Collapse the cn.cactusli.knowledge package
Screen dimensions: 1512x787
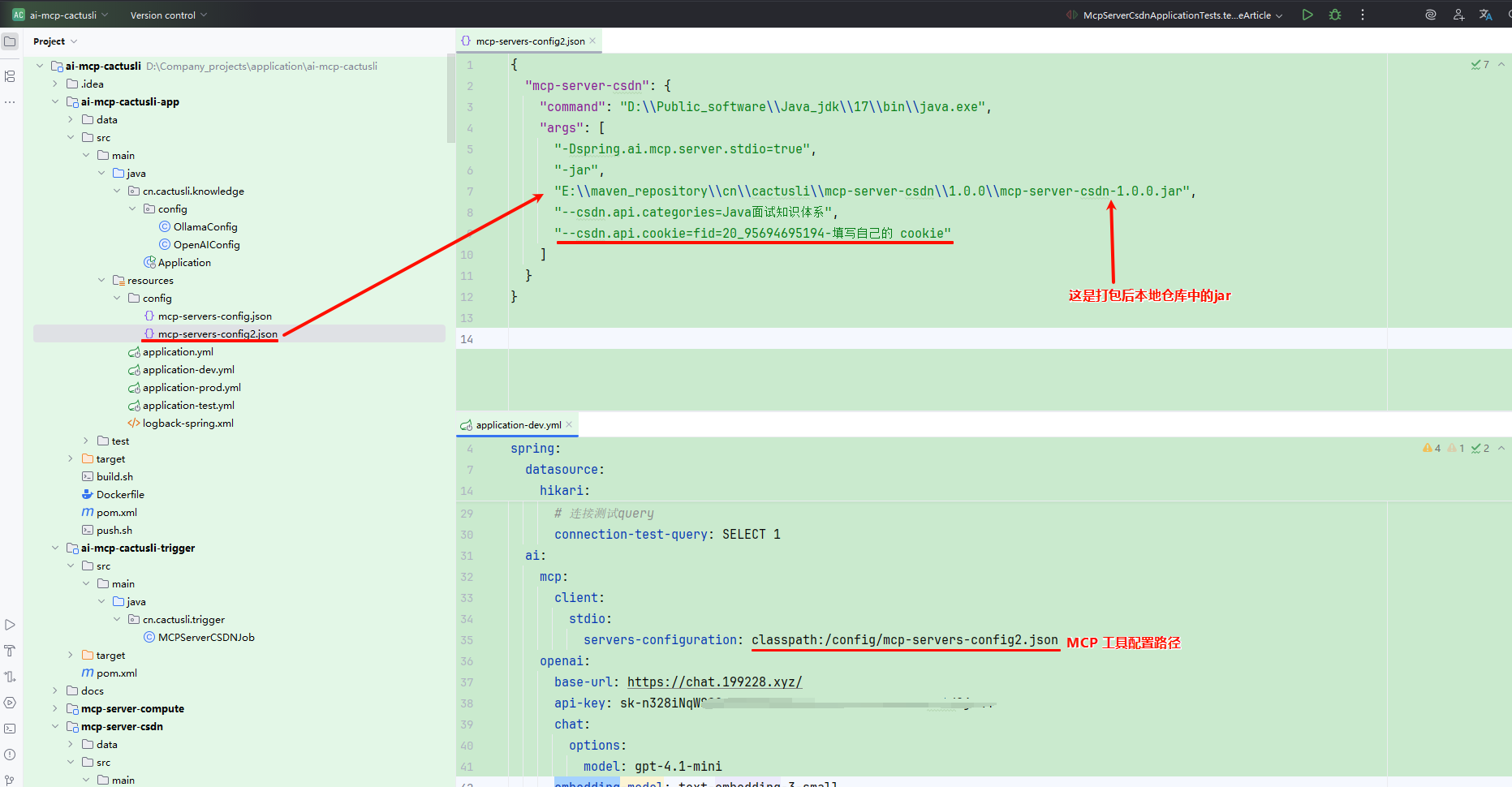tap(117, 191)
